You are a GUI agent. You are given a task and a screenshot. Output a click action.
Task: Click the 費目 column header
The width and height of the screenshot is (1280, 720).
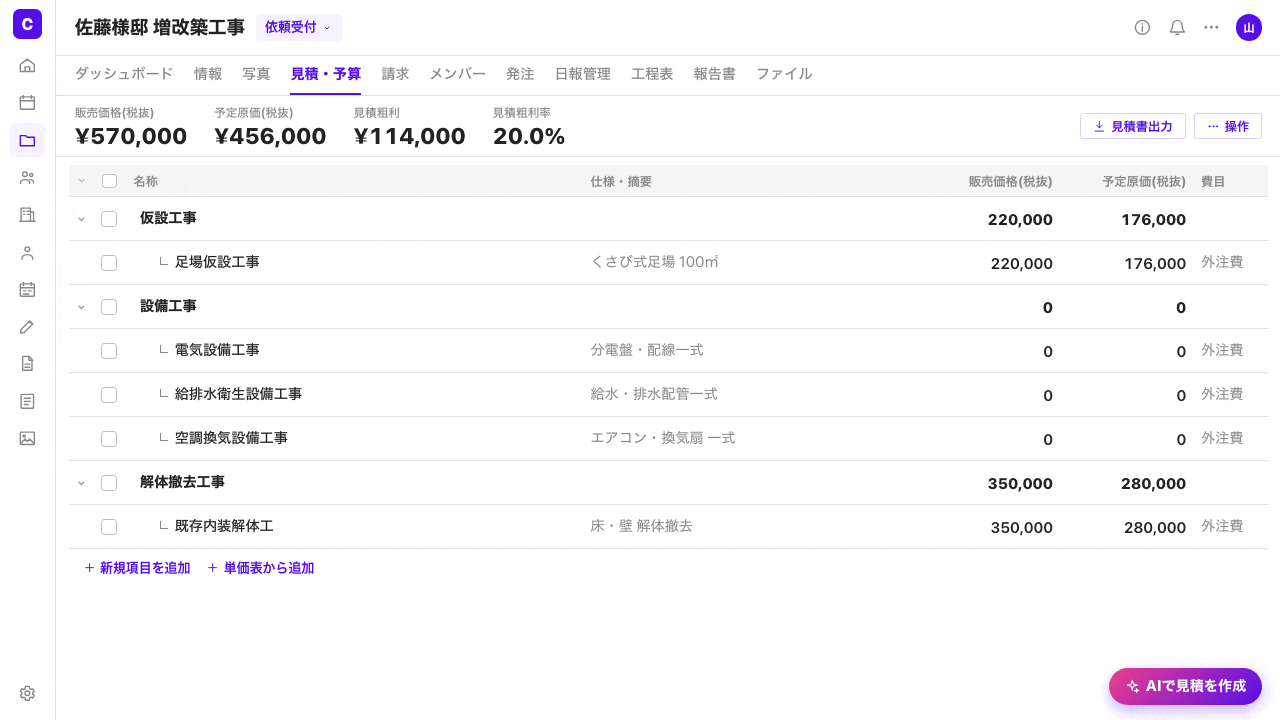(x=1213, y=182)
